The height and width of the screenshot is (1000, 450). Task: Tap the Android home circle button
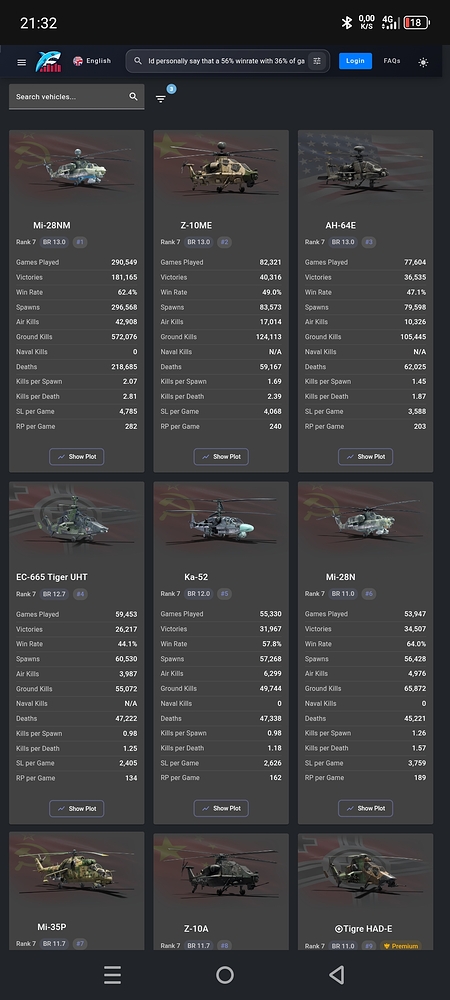pyautogui.click(x=225, y=974)
